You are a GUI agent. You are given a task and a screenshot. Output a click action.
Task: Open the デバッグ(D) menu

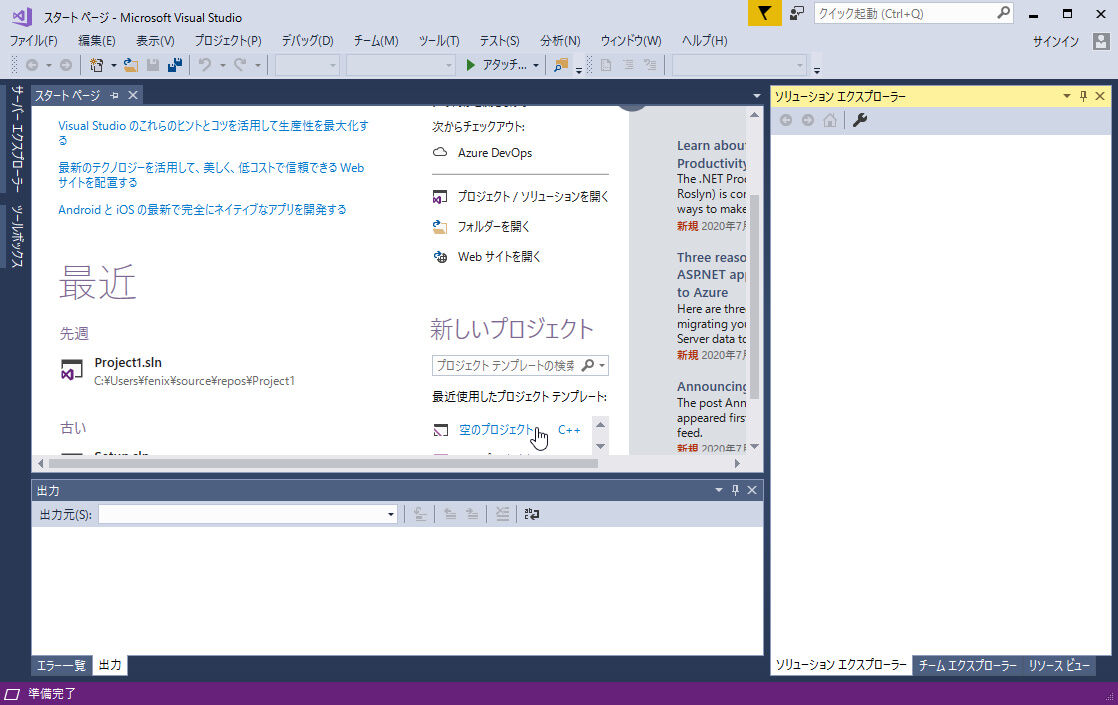click(307, 41)
